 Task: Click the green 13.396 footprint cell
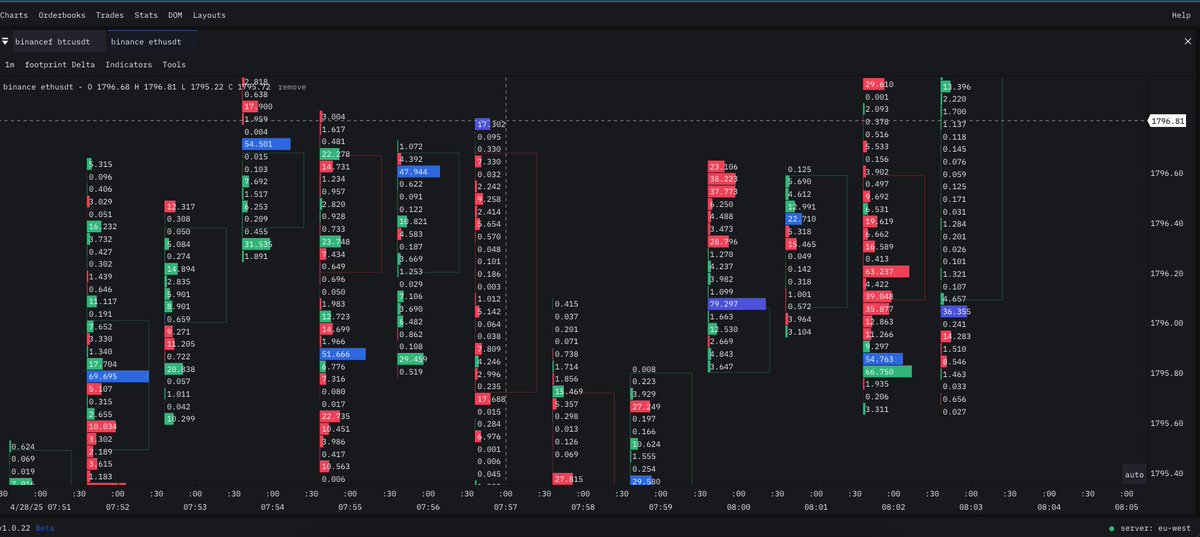click(x=957, y=86)
